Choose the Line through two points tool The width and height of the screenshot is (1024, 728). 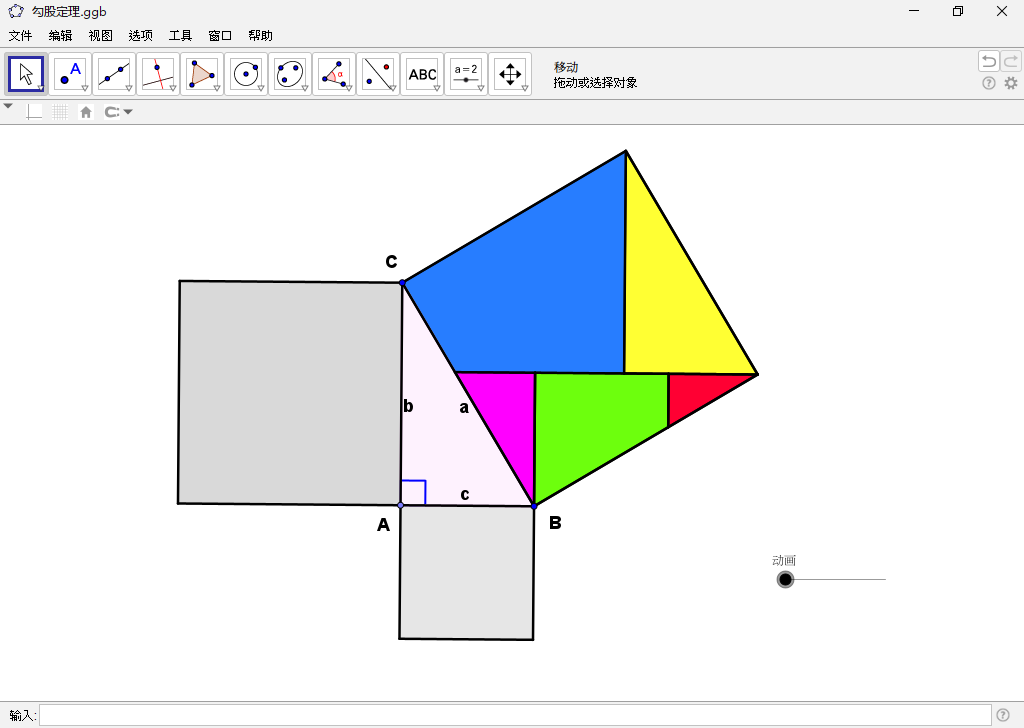115,74
